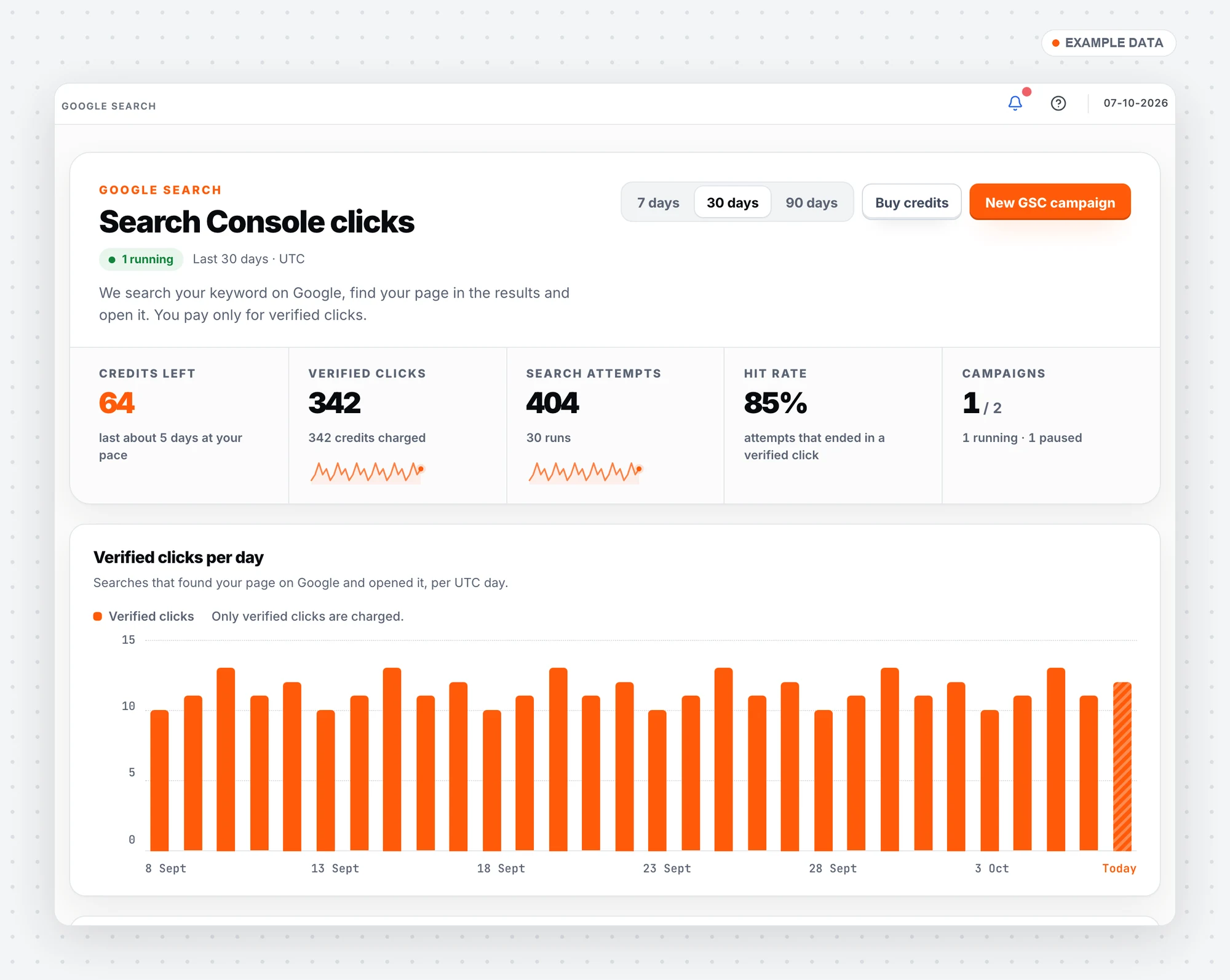Click the '13 Sept' axis label

335,868
